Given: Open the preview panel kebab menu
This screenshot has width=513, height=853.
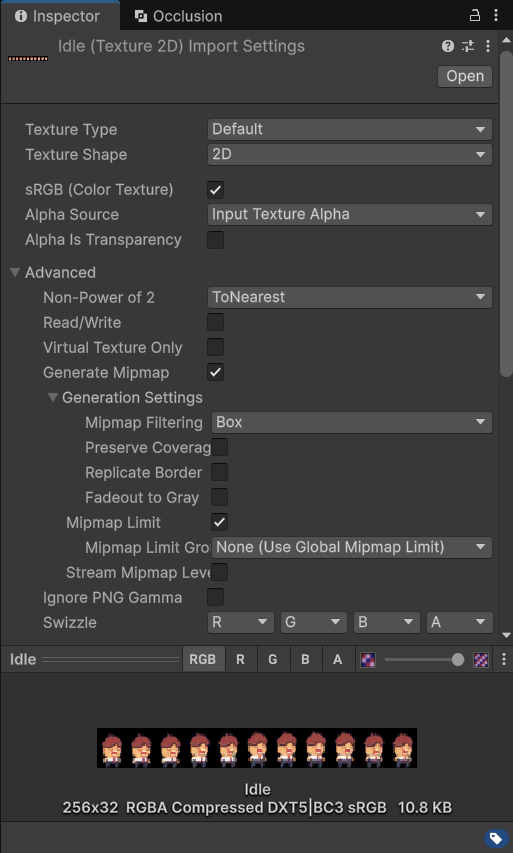Looking at the screenshot, I should tap(504, 659).
